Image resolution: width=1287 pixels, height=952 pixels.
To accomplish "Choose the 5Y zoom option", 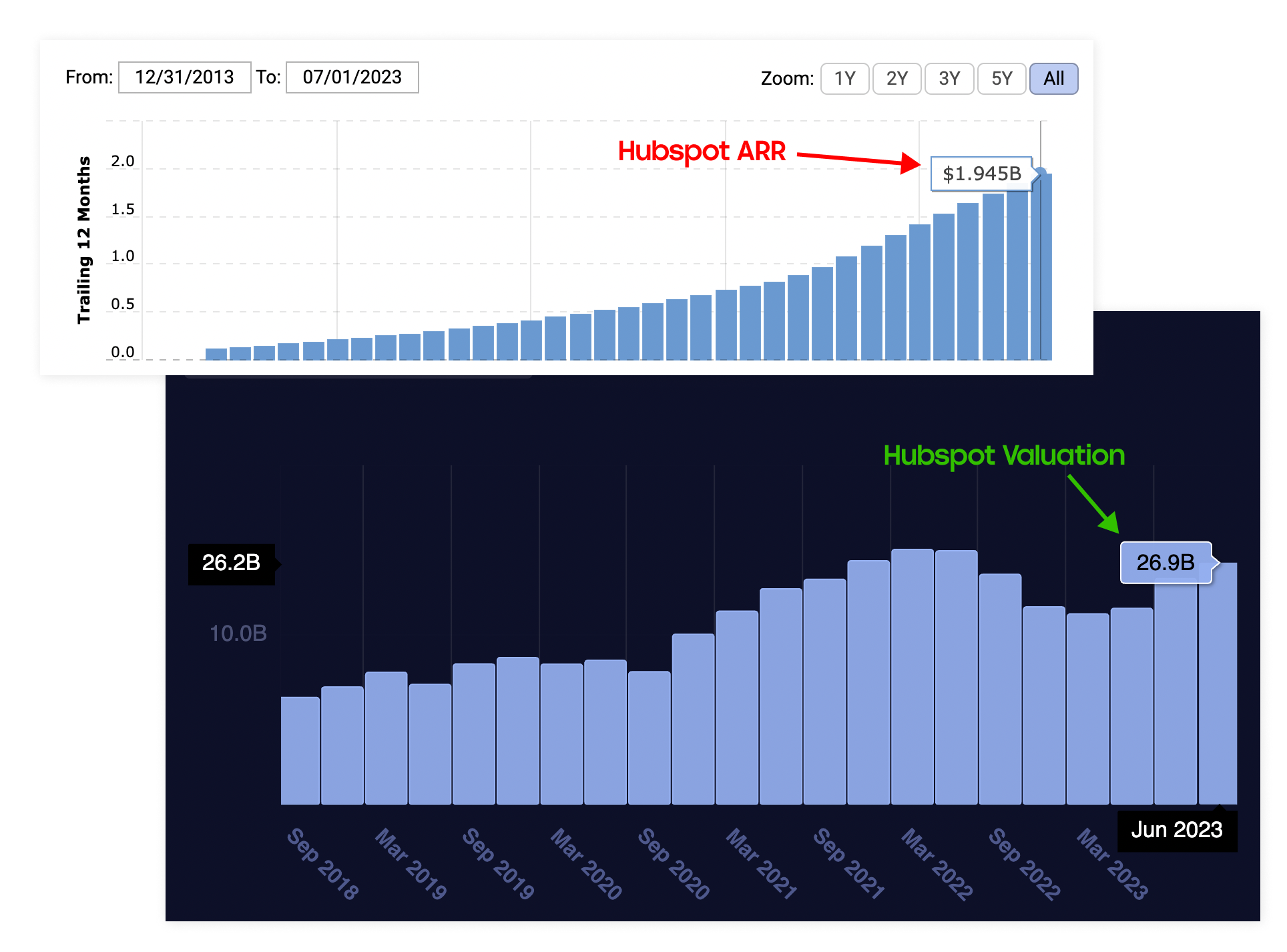I will (1001, 79).
